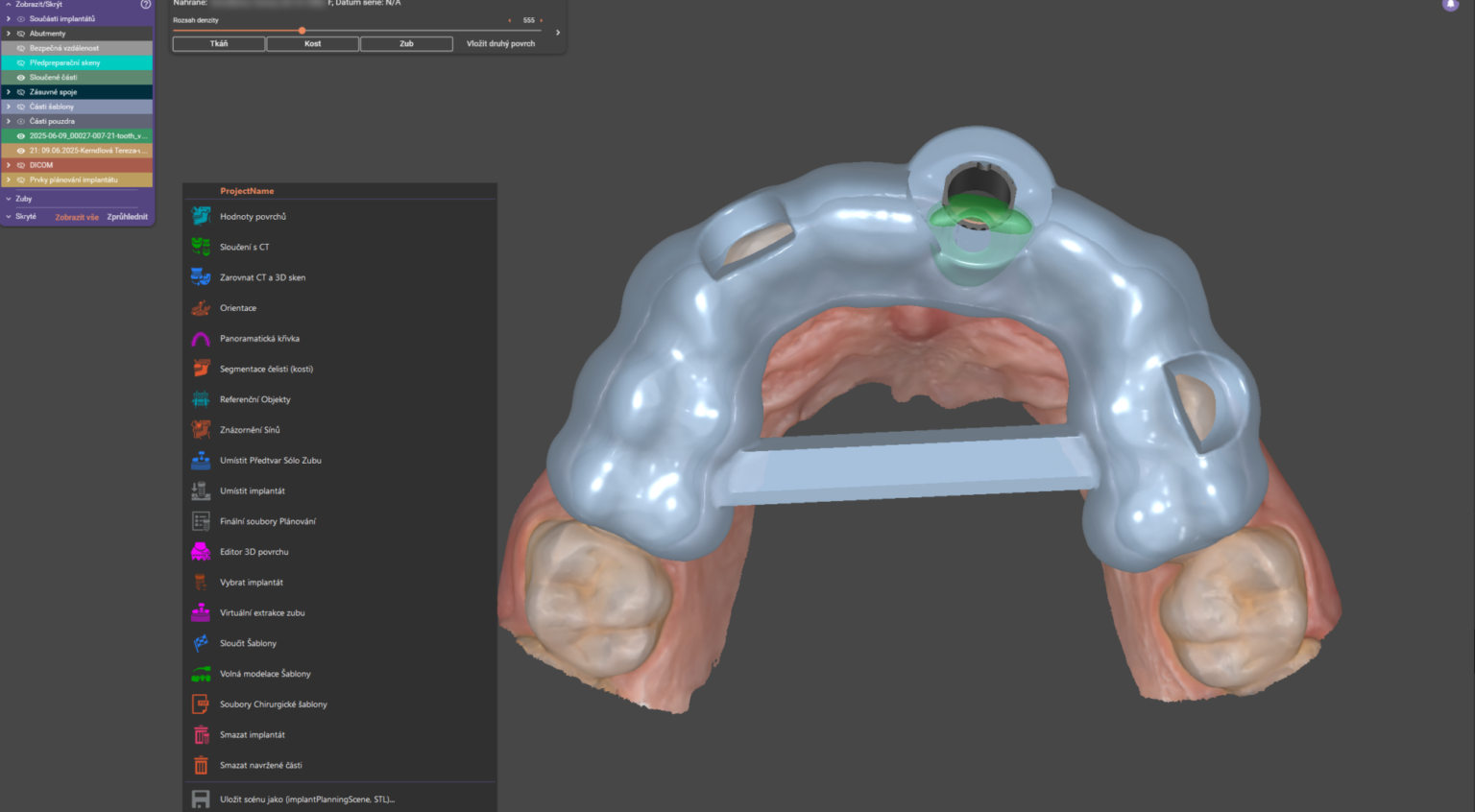
Task: Toggle the DICOM layer eye icon
Action: pos(21,165)
